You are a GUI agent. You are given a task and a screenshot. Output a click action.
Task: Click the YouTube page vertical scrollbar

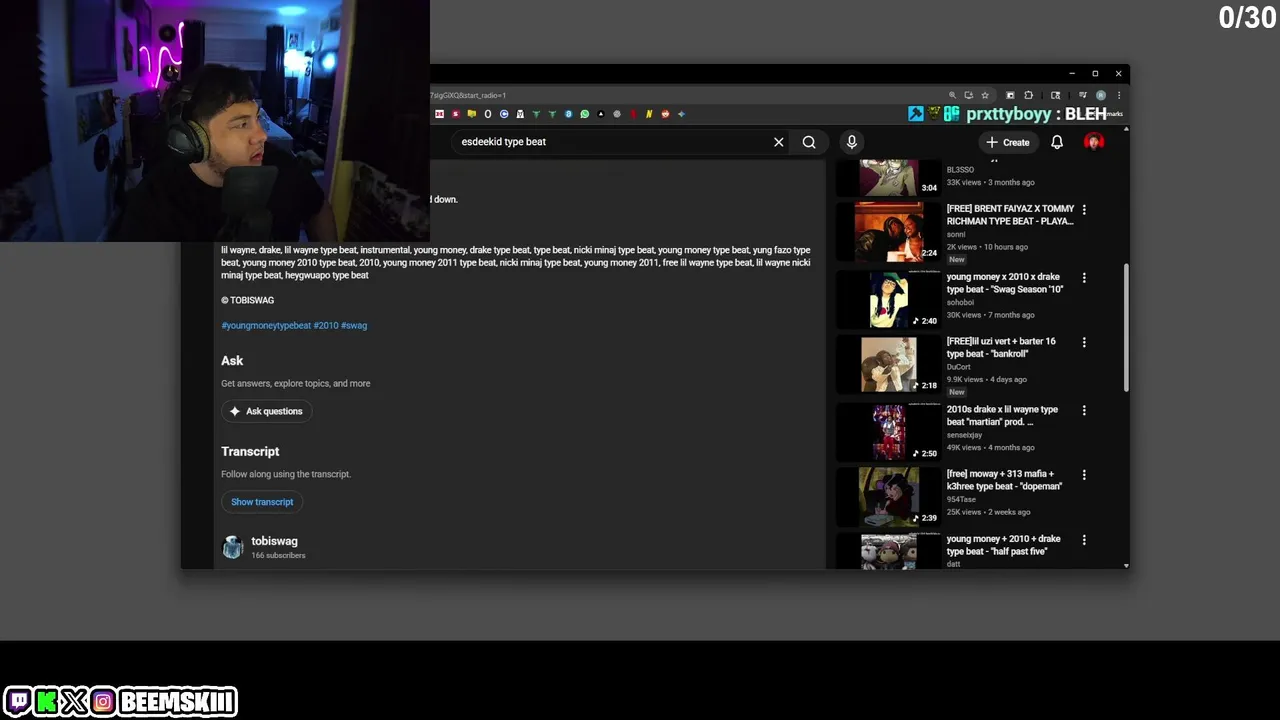click(x=1126, y=327)
